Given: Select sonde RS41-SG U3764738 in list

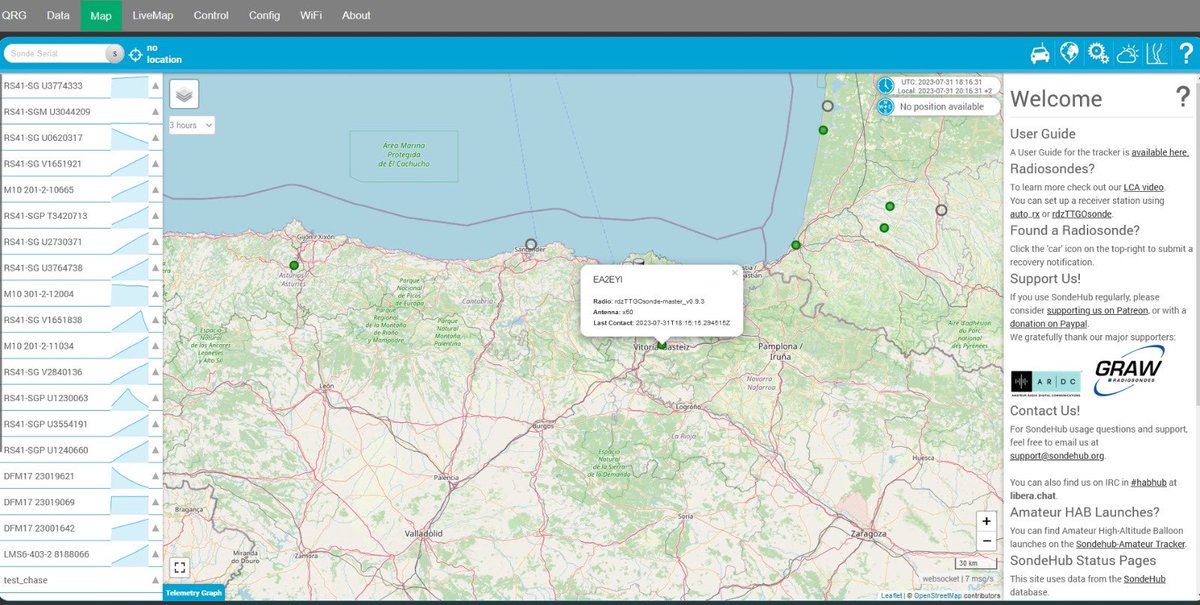Looking at the screenshot, I should [81, 268].
